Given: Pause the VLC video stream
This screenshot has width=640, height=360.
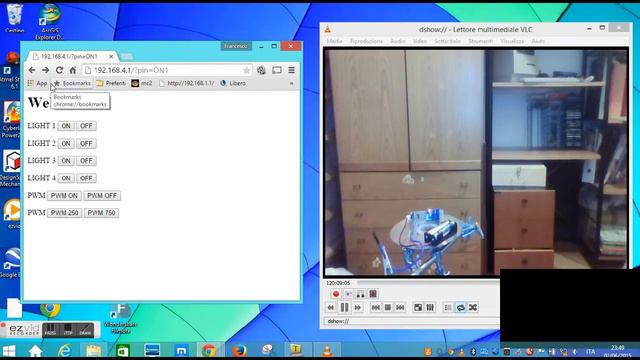Looking at the screenshot, I should click(x=344, y=307).
